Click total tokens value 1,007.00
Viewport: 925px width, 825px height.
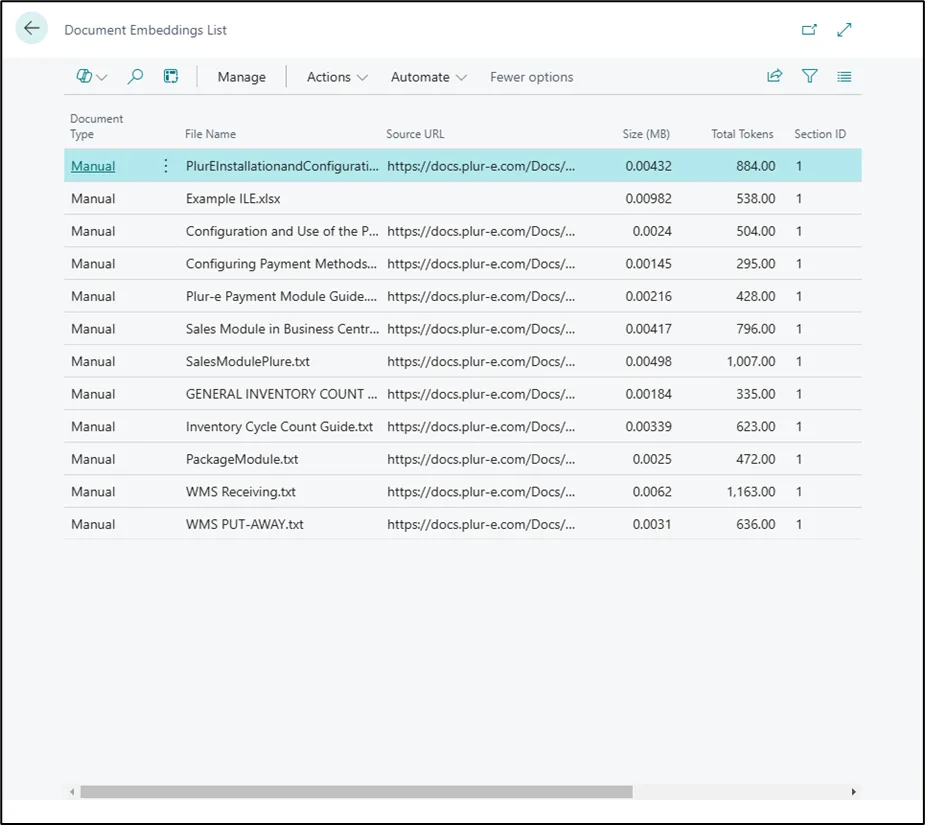coord(751,361)
